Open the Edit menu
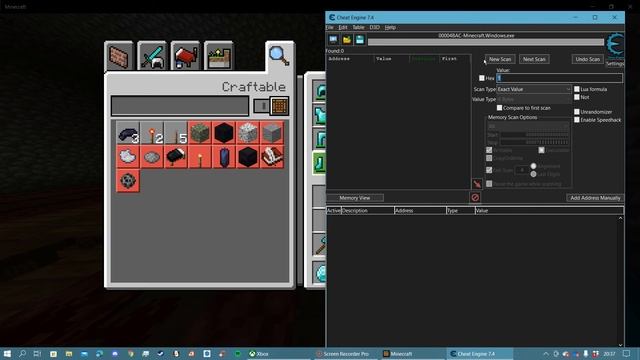The width and height of the screenshot is (640, 360). pos(343,27)
